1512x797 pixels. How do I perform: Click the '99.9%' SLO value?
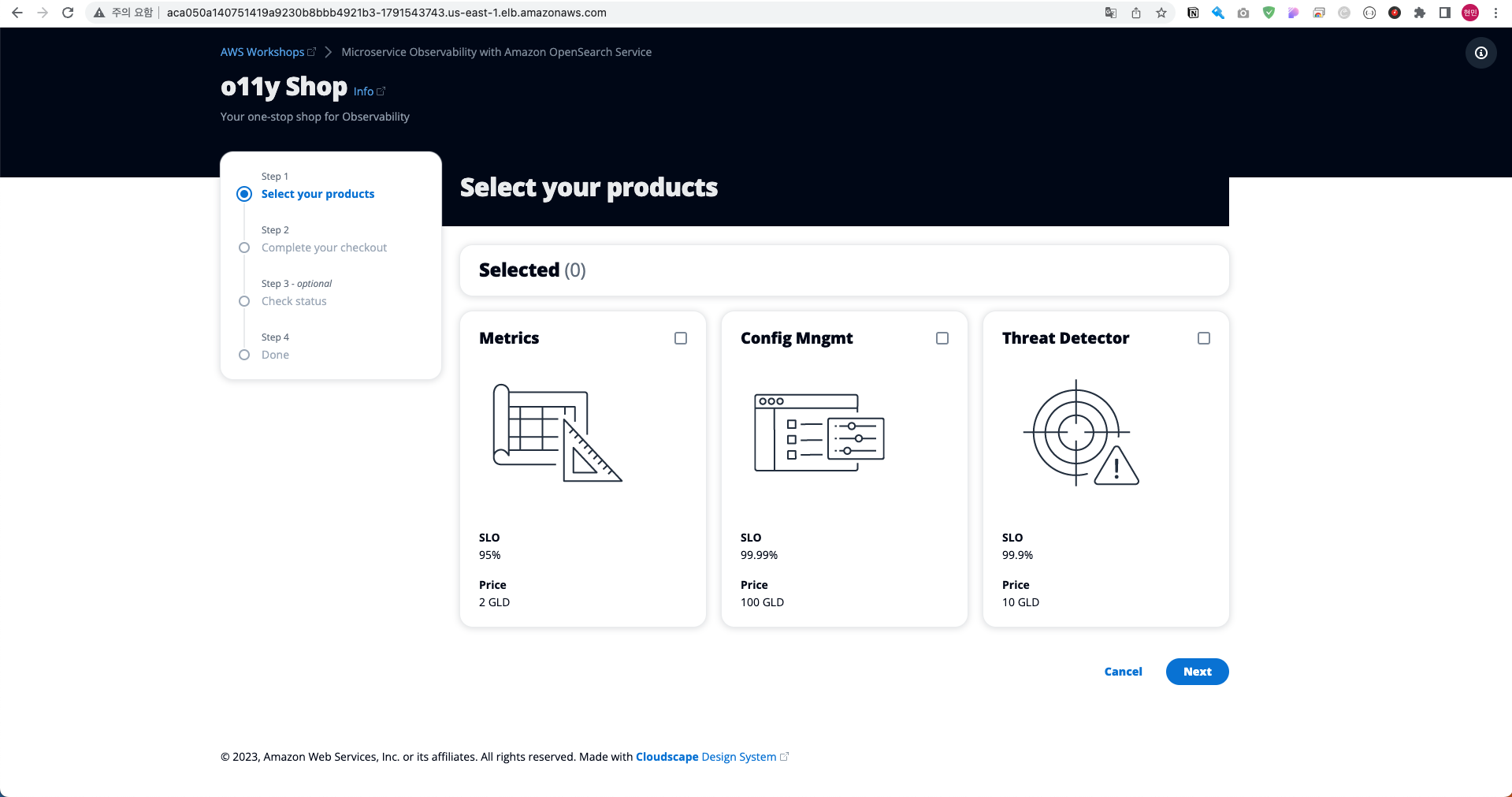(x=1017, y=555)
